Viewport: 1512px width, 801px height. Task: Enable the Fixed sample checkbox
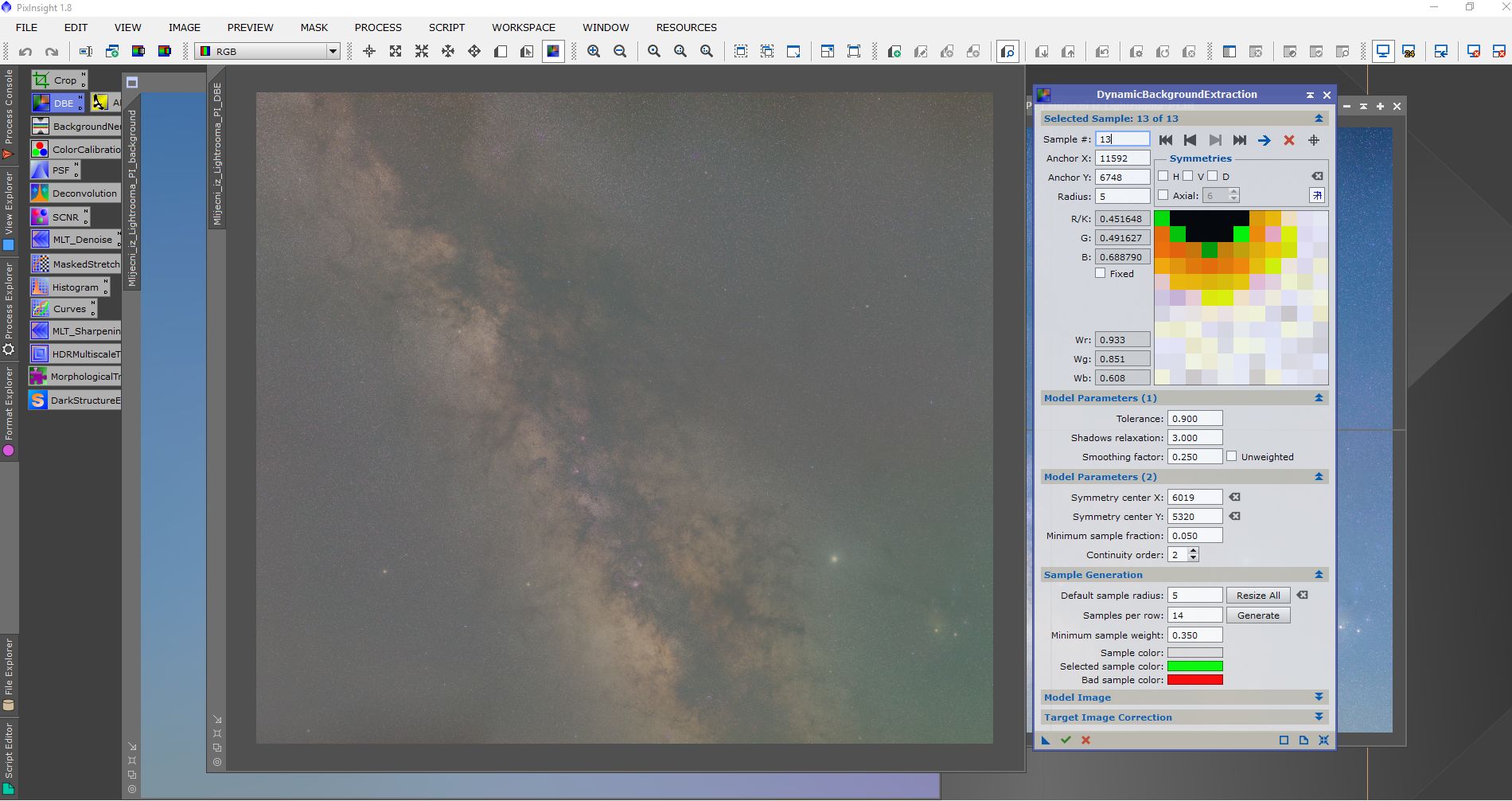click(x=1101, y=273)
